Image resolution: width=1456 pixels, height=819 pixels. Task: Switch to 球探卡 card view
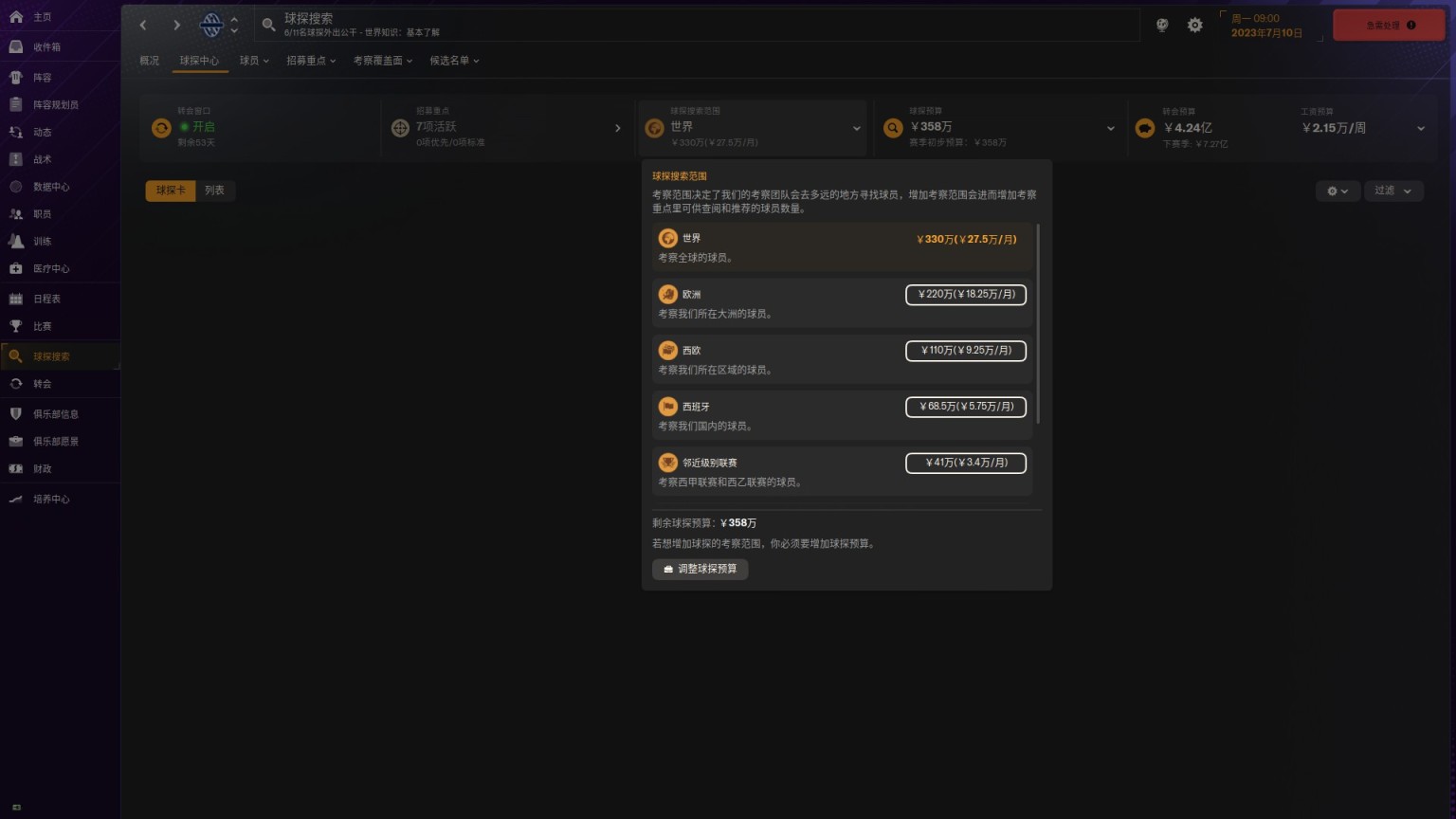[171, 191]
